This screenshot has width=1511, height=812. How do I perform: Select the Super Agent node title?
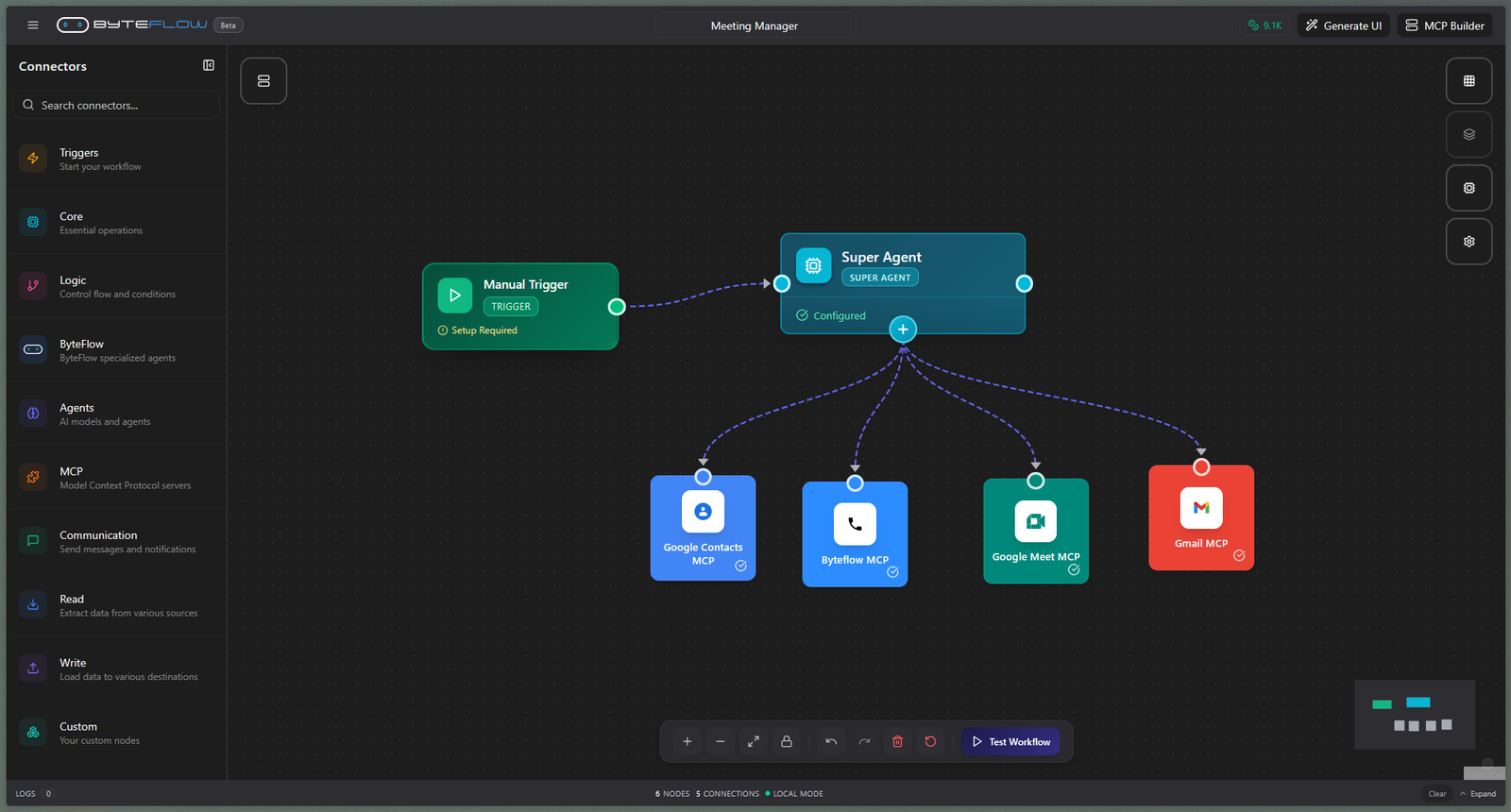(881, 257)
